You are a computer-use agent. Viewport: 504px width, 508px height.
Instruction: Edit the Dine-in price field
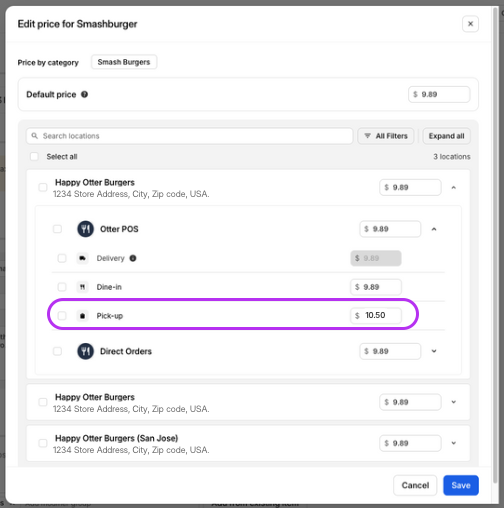point(376,287)
